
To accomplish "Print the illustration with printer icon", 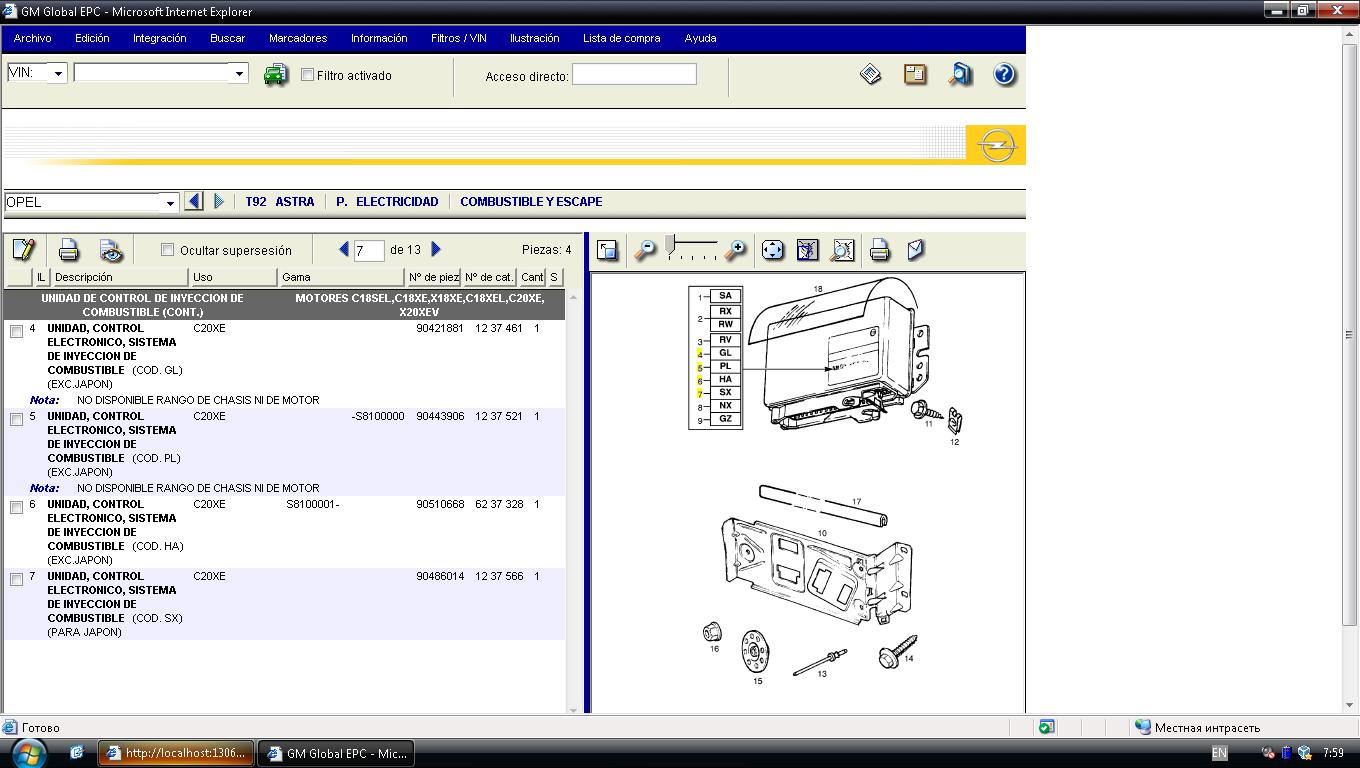I will point(879,250).
